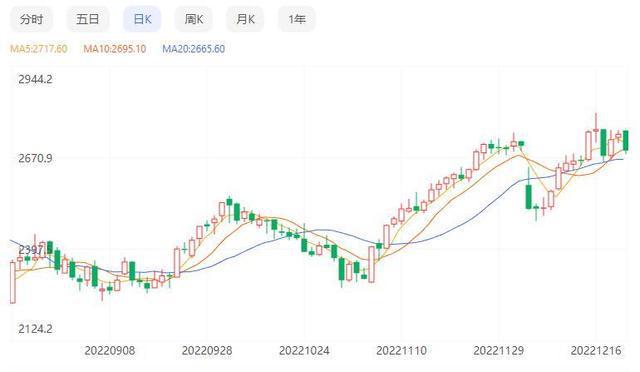The height and width of the screenshot is (372, 640).
Task: Show the 1年 one-year view
Action: [297, 19]
